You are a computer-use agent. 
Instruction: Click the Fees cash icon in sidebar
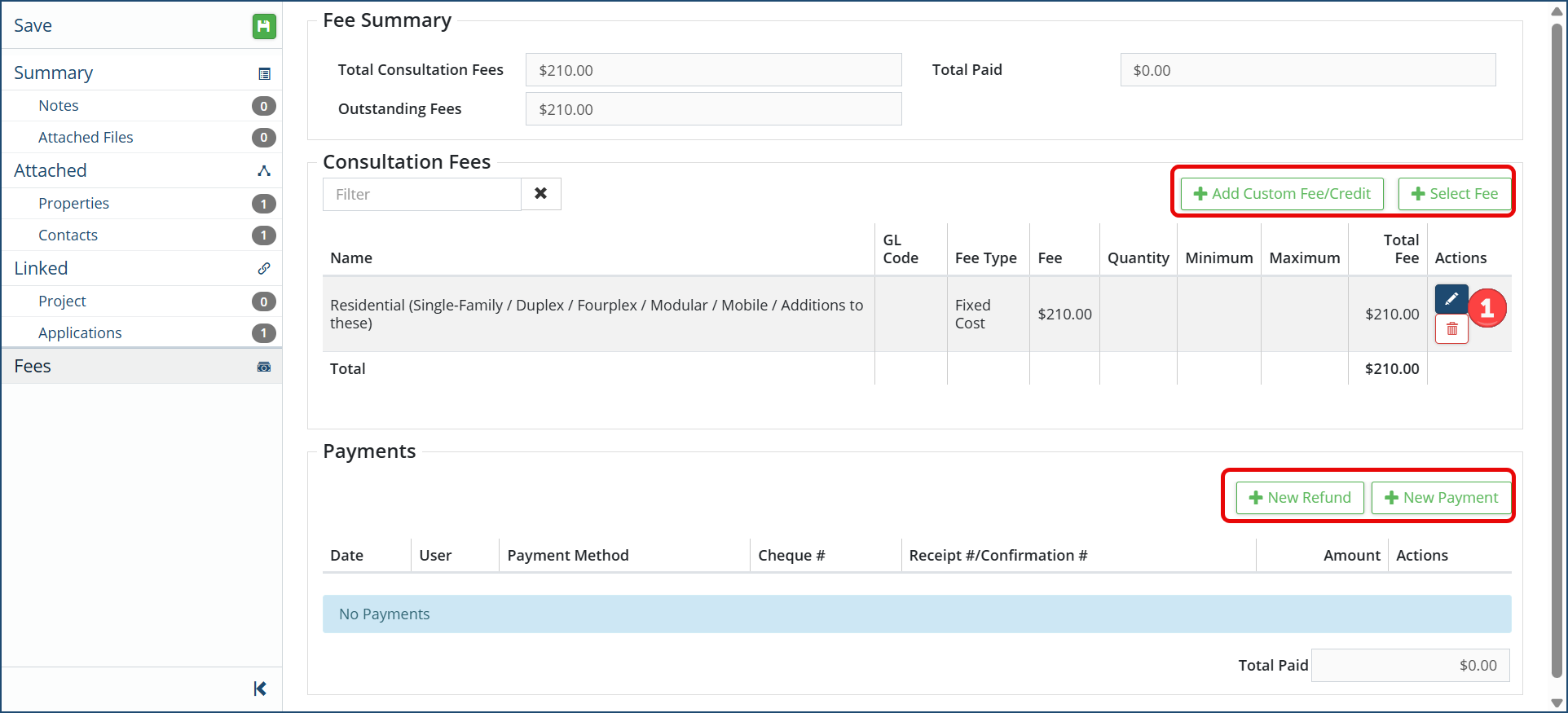264,367
